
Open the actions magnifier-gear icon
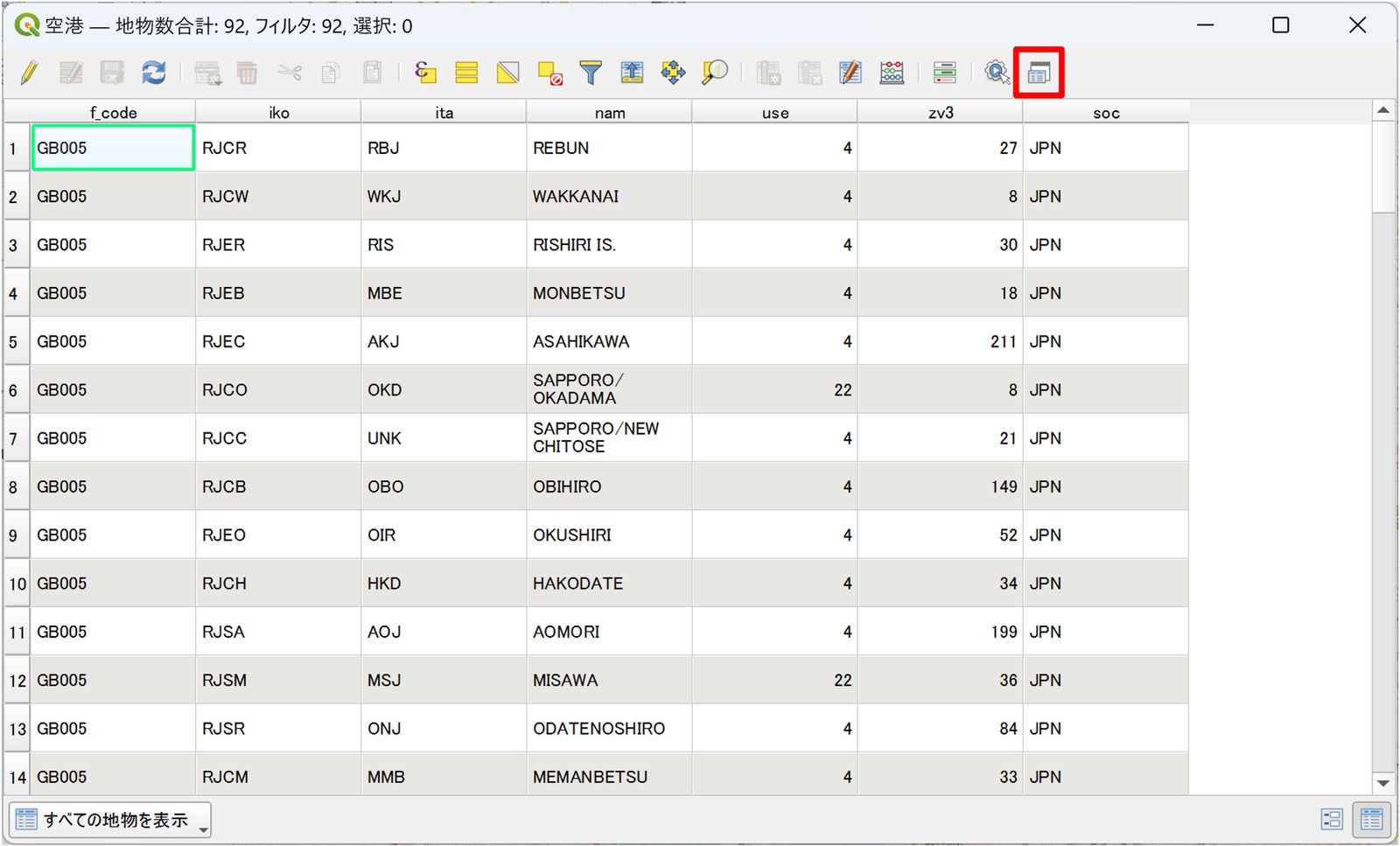(x=997, y=73)
